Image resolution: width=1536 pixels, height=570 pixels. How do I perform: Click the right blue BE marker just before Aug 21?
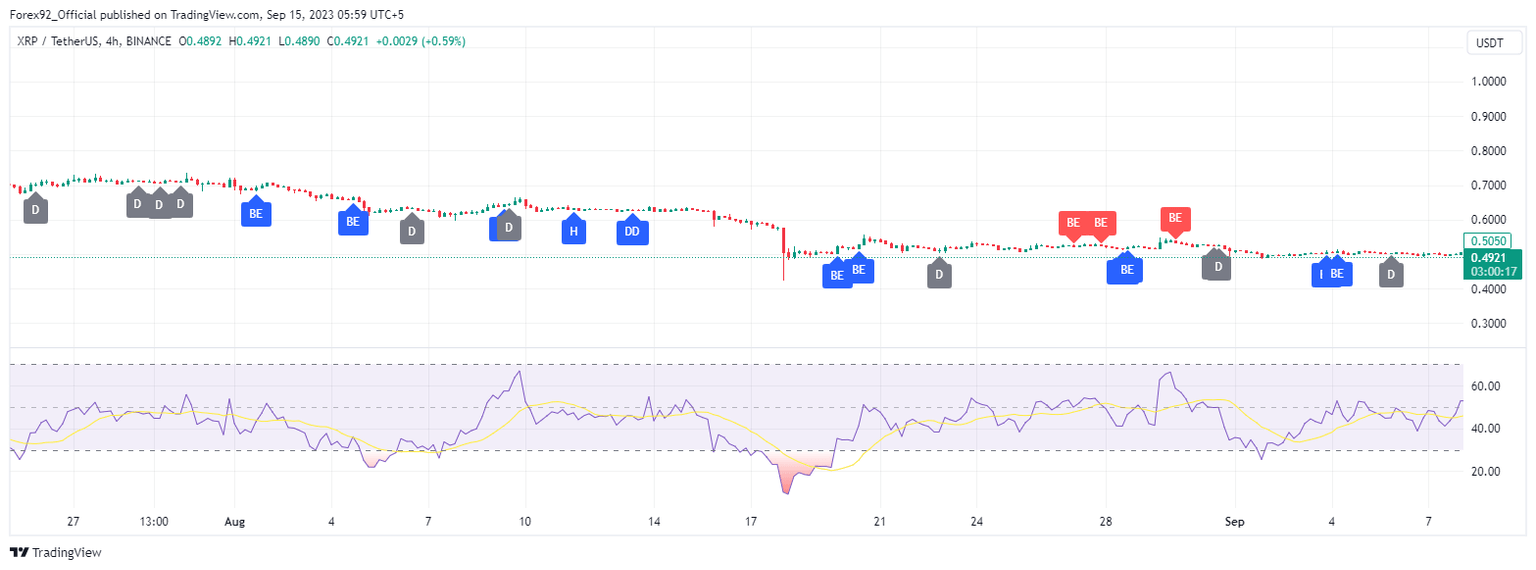tap(858, 268)
